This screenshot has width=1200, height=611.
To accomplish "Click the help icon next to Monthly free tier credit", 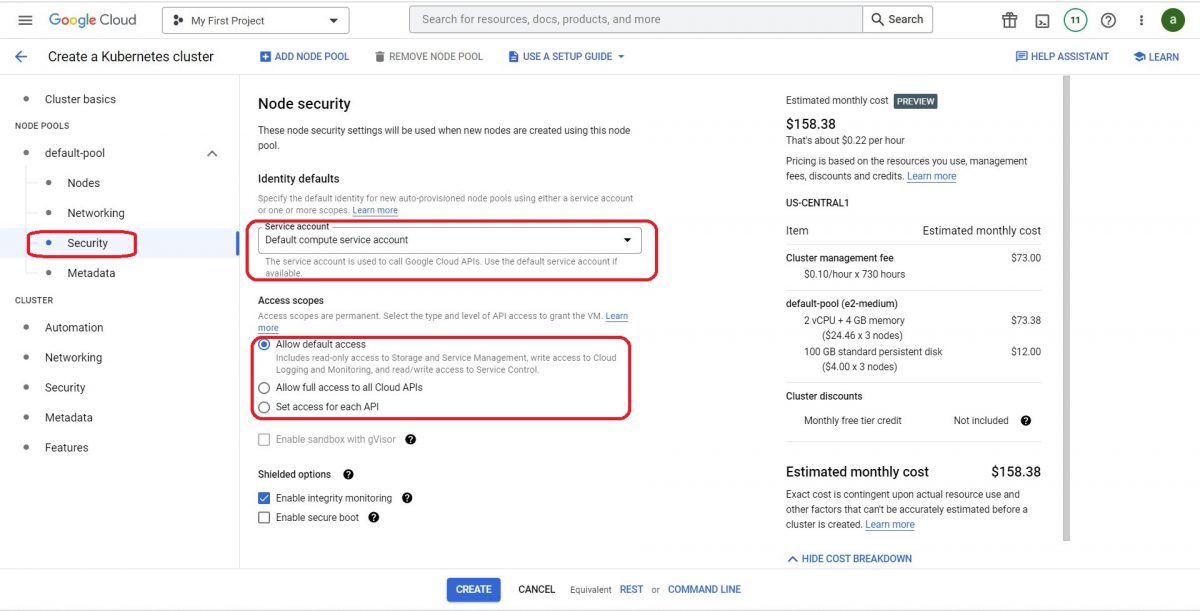I will tap(1025, 420).
